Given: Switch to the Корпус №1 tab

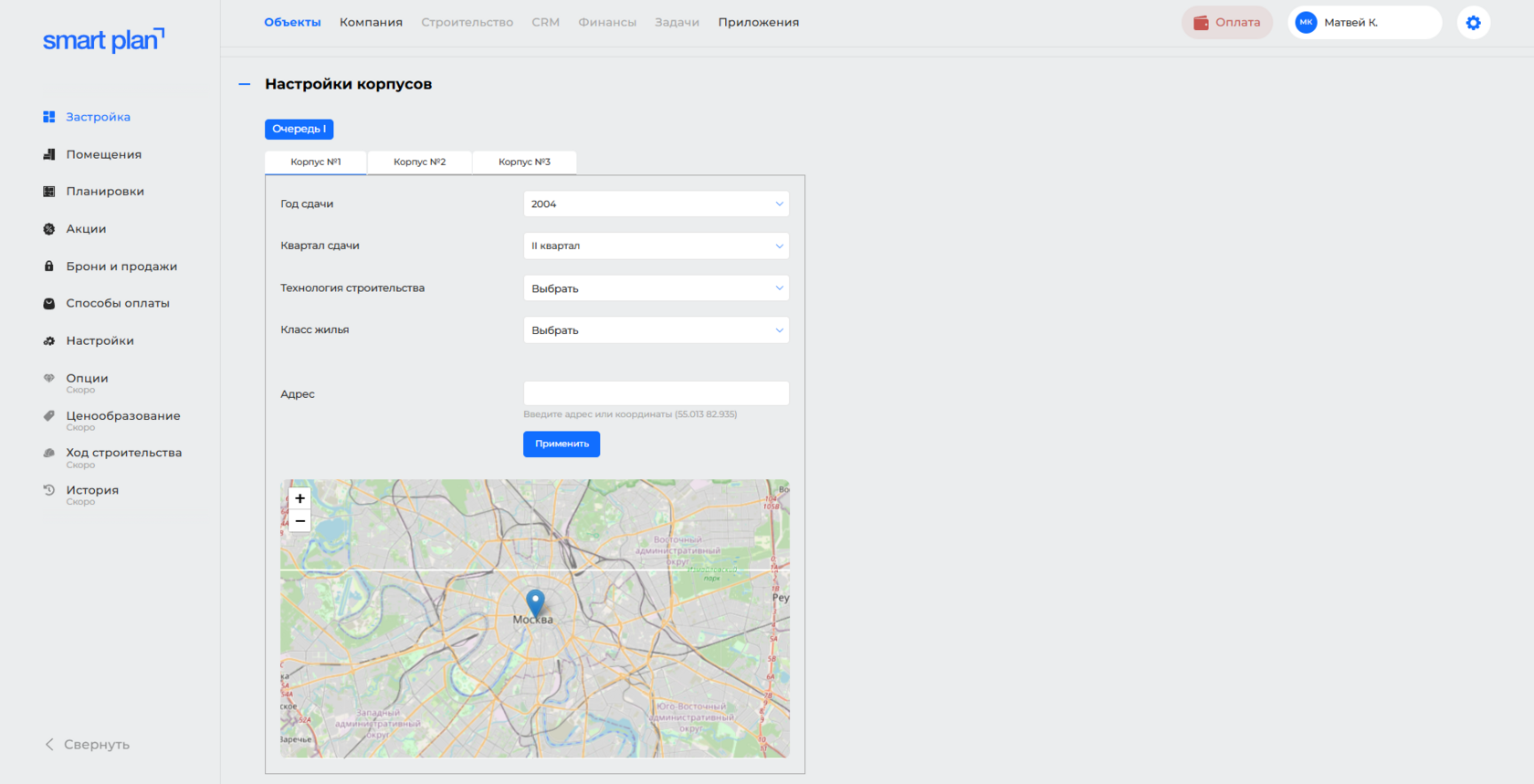Looking at the screenshot, I should pos(316,162).
